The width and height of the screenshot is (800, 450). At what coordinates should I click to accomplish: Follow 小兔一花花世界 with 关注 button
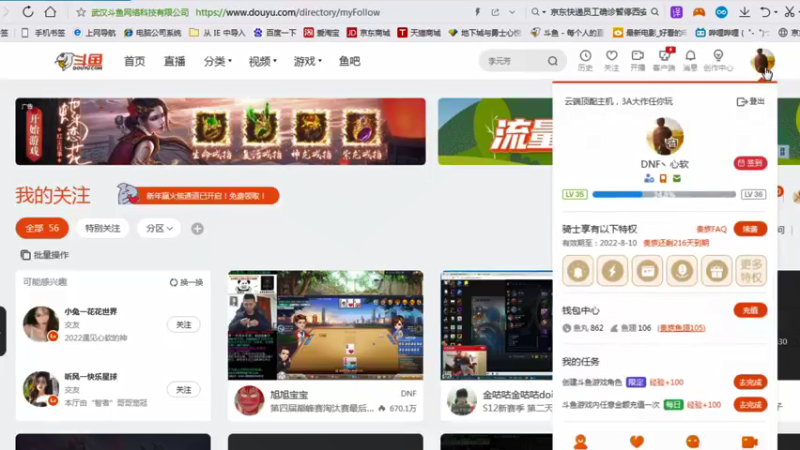(184, 324)
